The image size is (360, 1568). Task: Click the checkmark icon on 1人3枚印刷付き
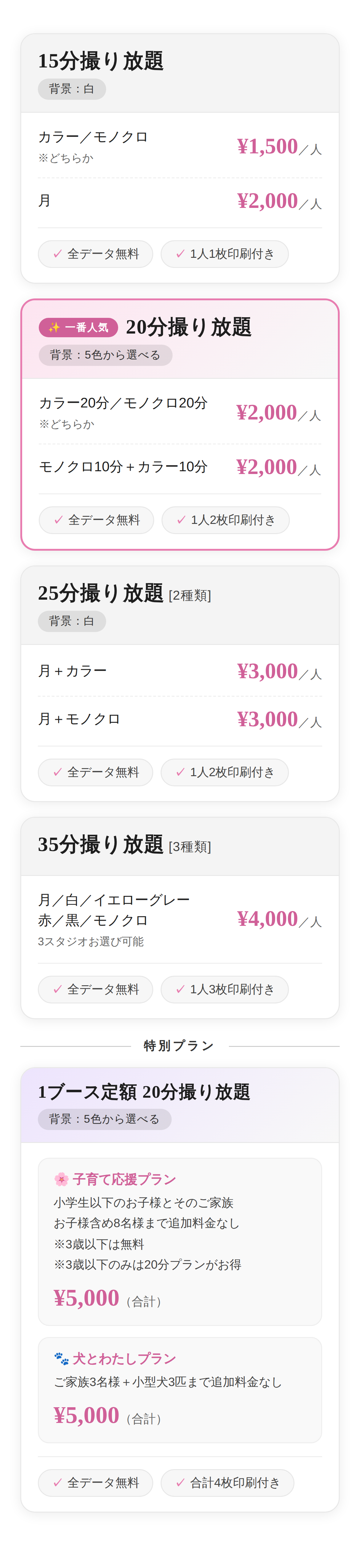coord(181,989)
